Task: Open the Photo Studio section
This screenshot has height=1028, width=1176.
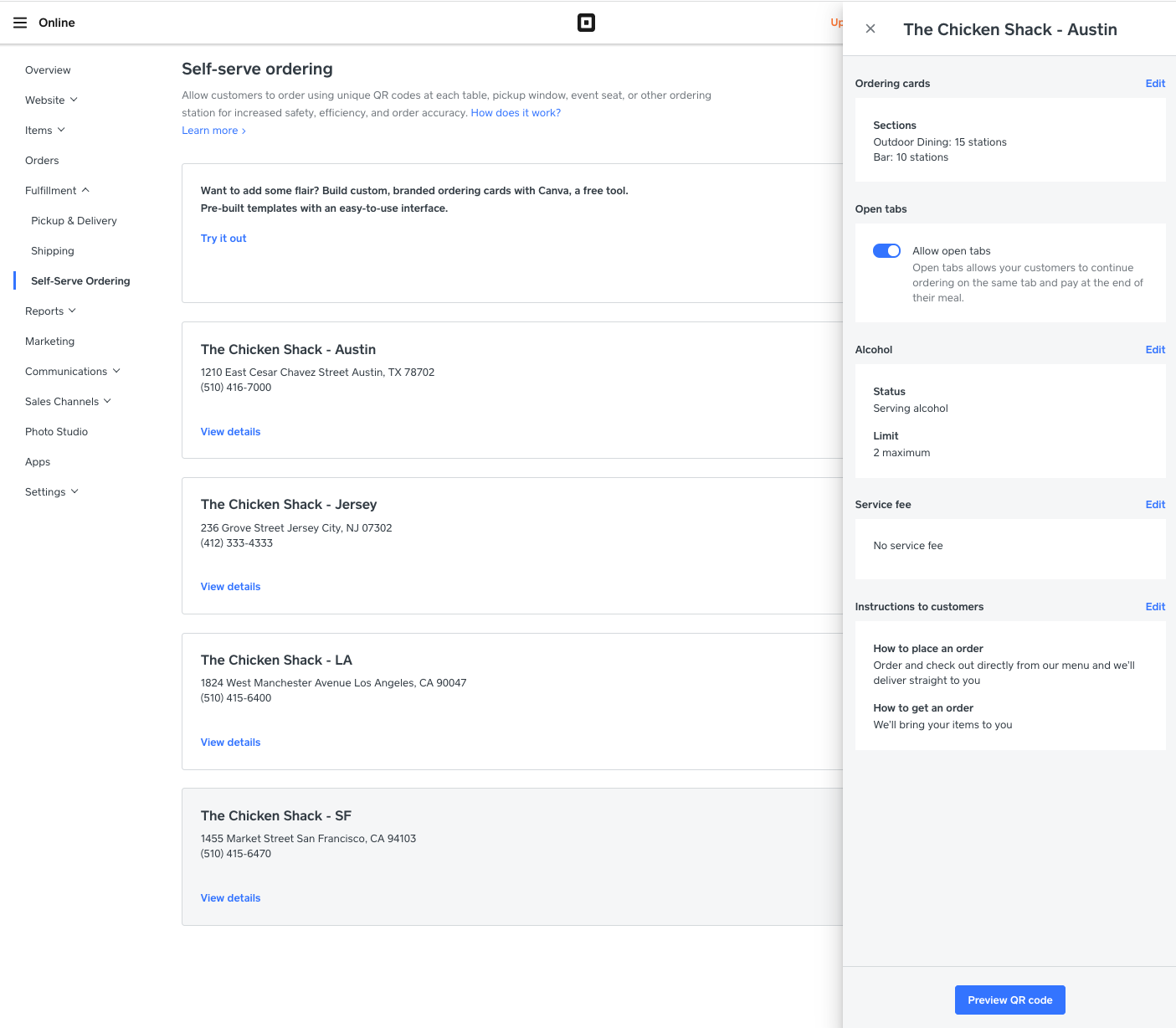Action: click(x=56, y=431)
